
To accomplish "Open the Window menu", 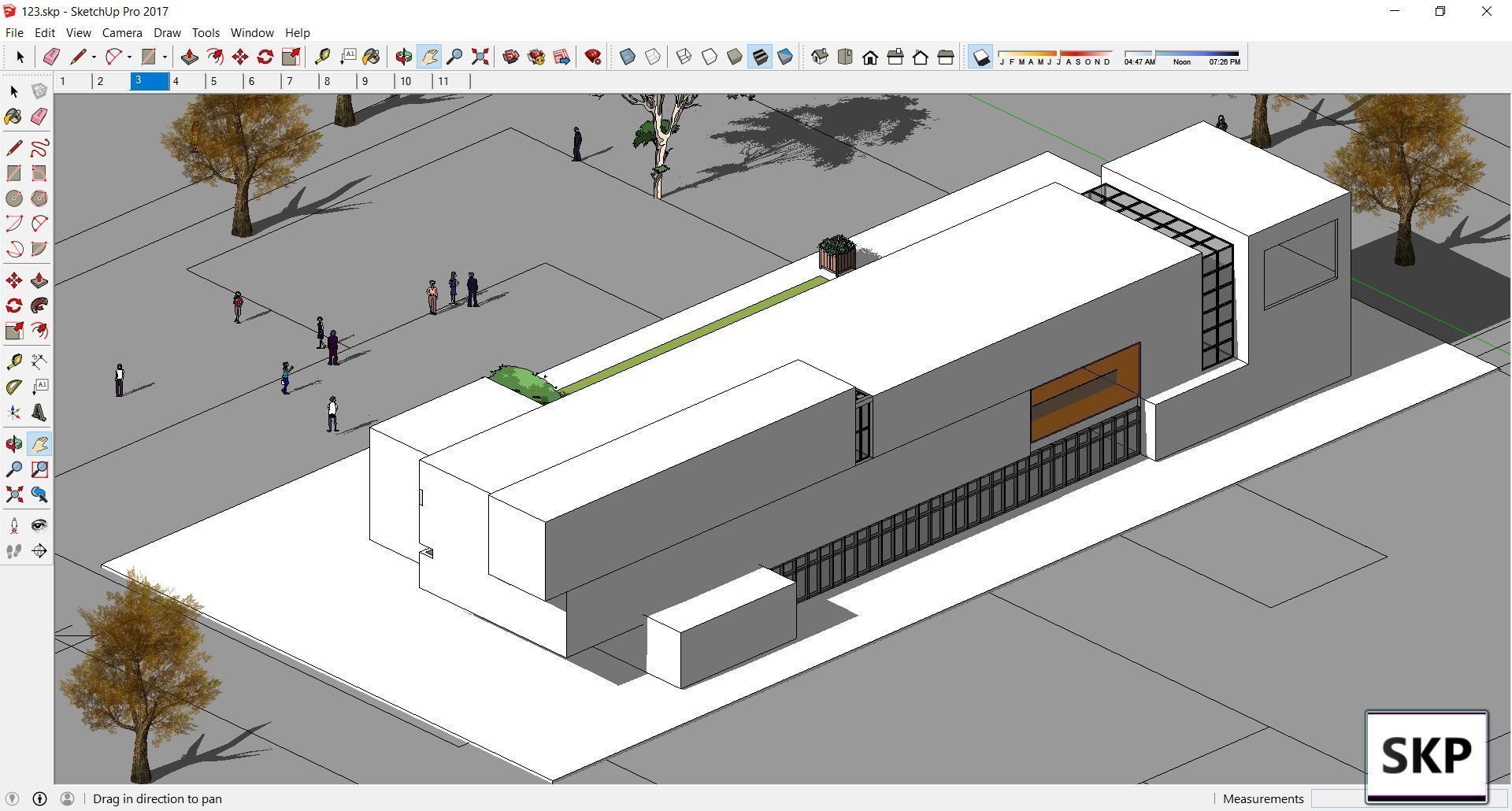I will coord(252,32).
